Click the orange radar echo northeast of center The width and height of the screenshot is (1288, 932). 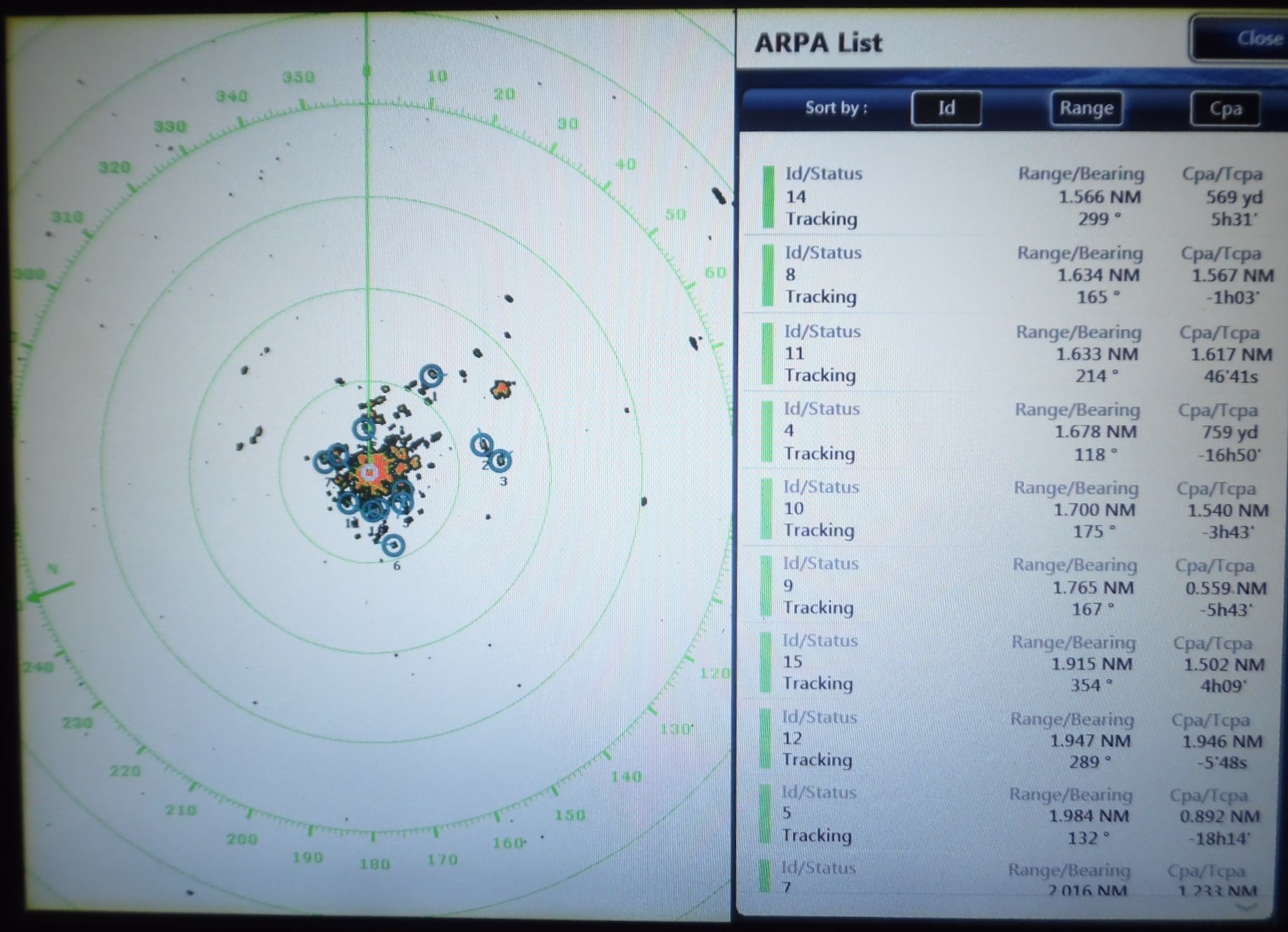[502, 389]
